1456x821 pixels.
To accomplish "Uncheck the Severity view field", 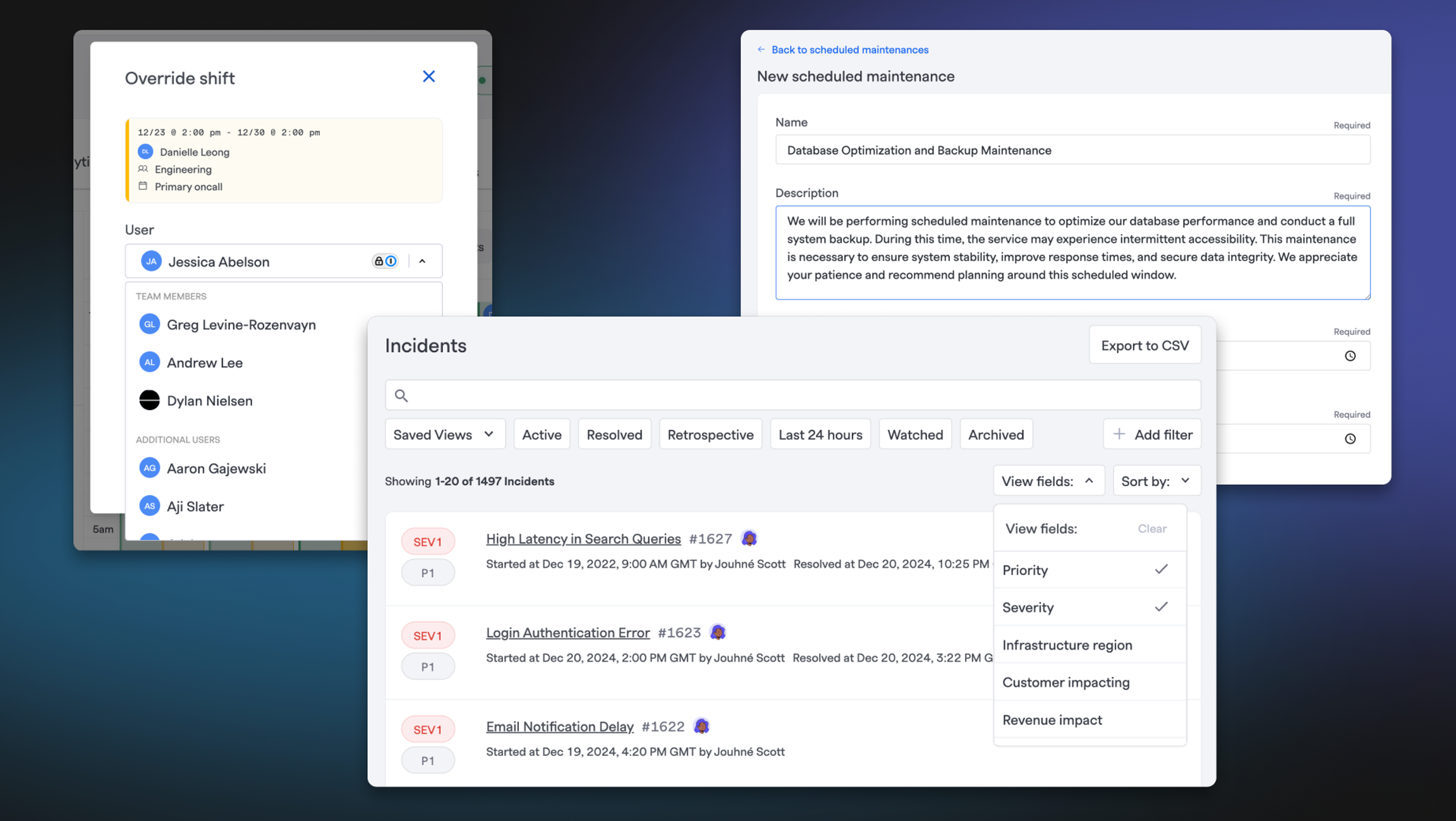I will click(x=1089, y=607).
